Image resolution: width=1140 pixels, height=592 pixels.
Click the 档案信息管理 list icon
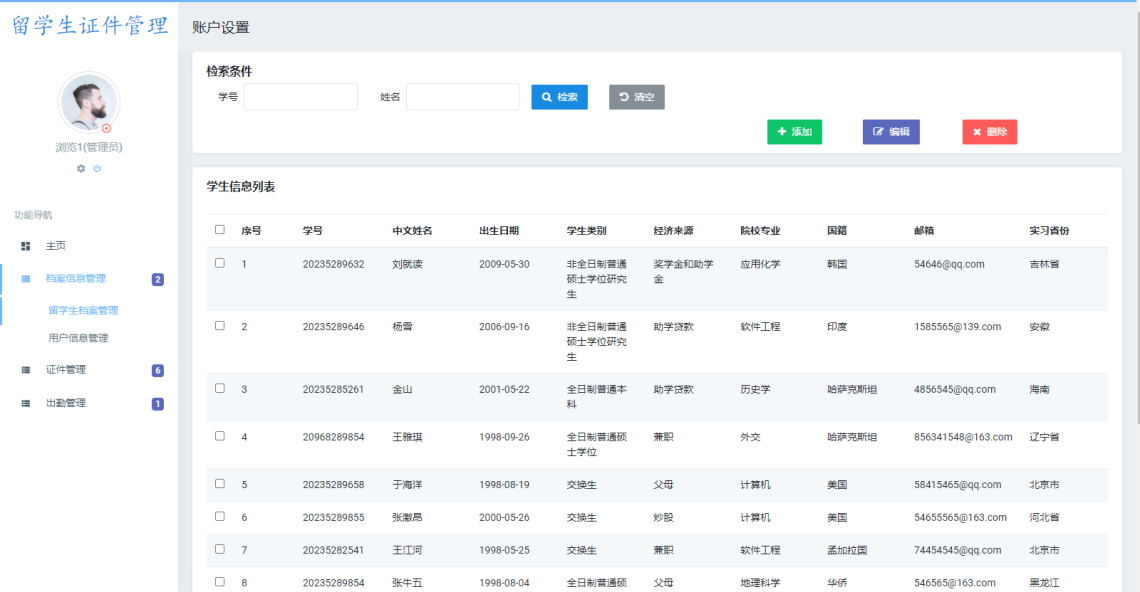tap(24, 280)
